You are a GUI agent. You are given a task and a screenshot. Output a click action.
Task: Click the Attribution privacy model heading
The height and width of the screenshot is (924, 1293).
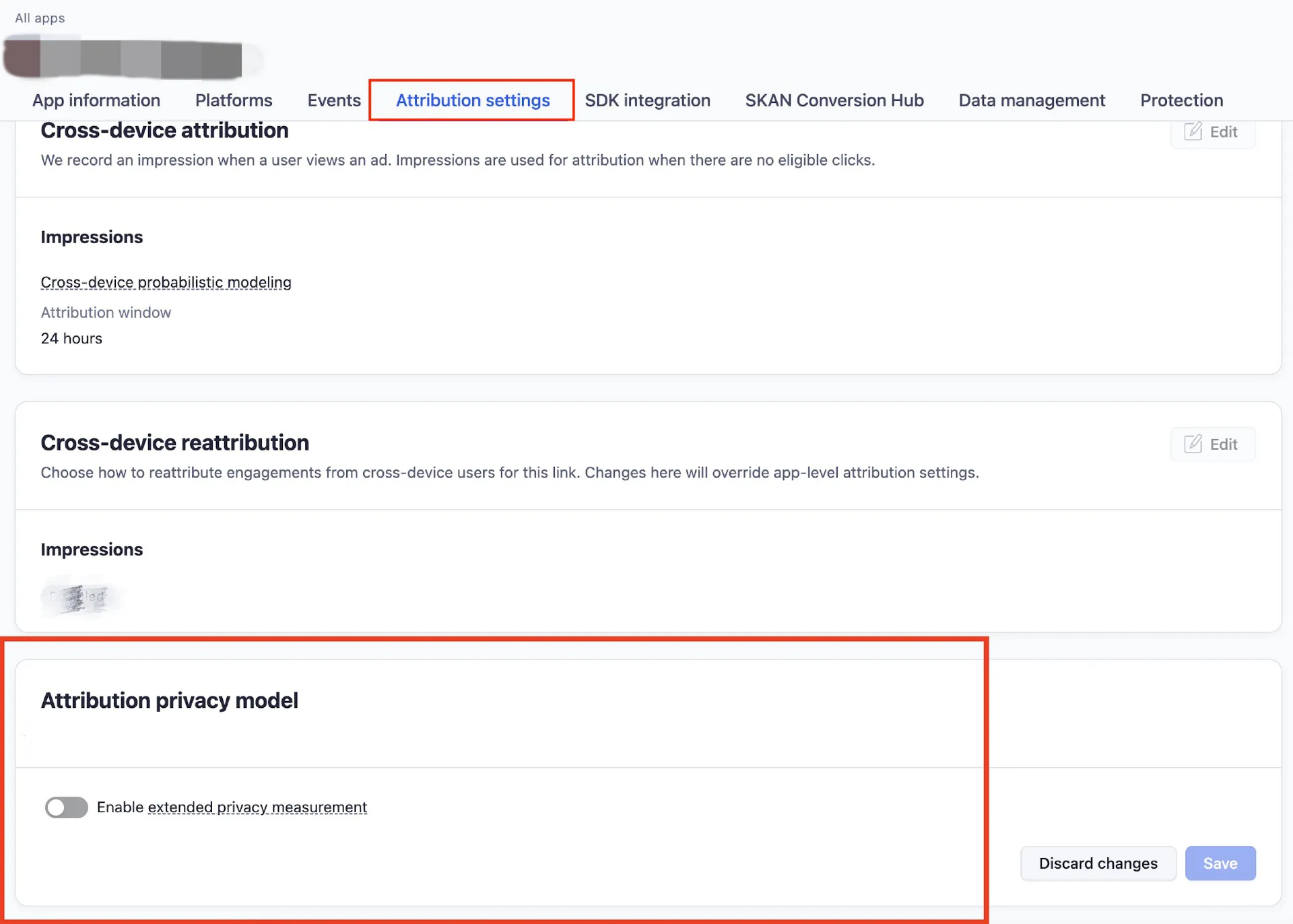(x=169, y=700)
